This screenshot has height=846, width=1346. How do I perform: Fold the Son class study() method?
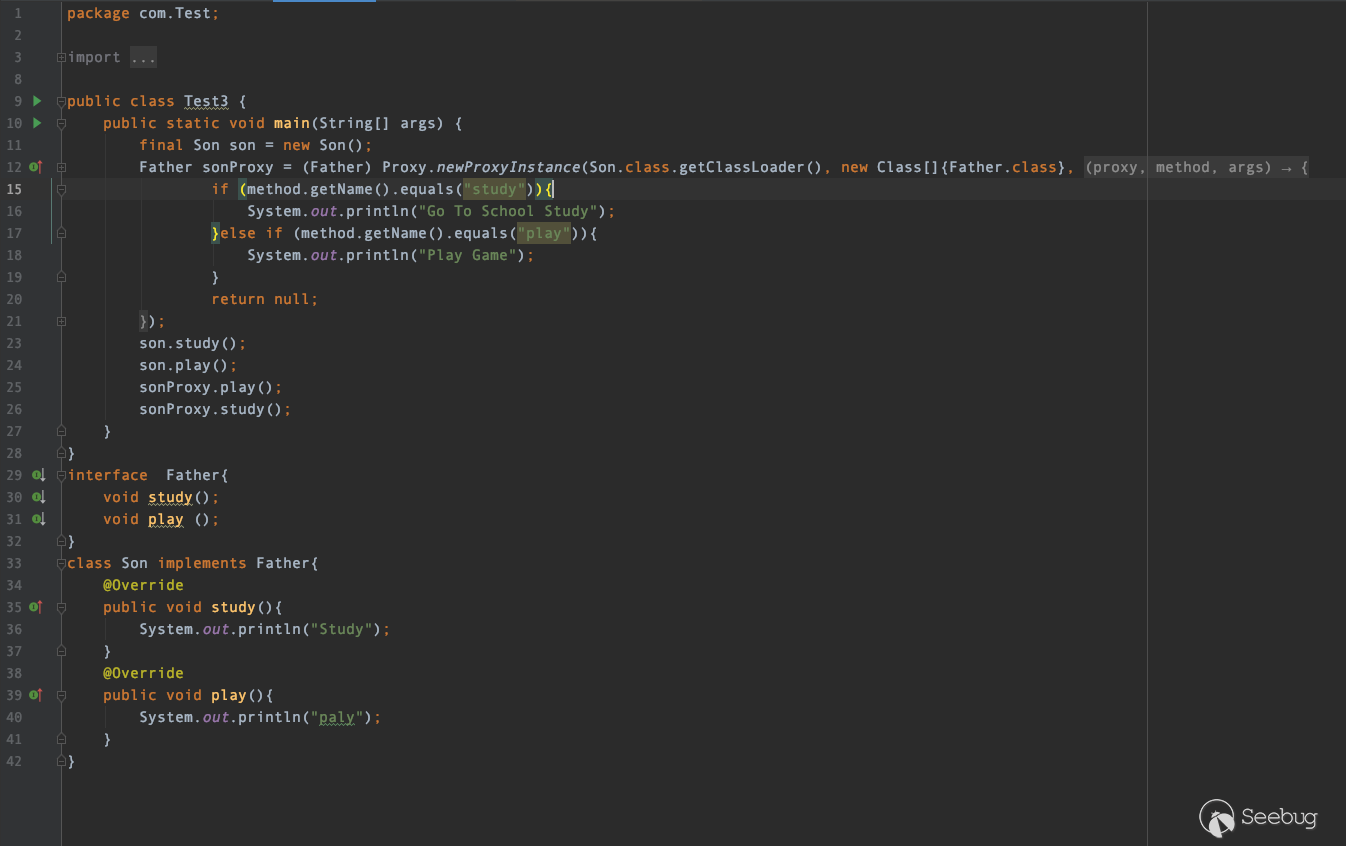[x=61, y=607]
